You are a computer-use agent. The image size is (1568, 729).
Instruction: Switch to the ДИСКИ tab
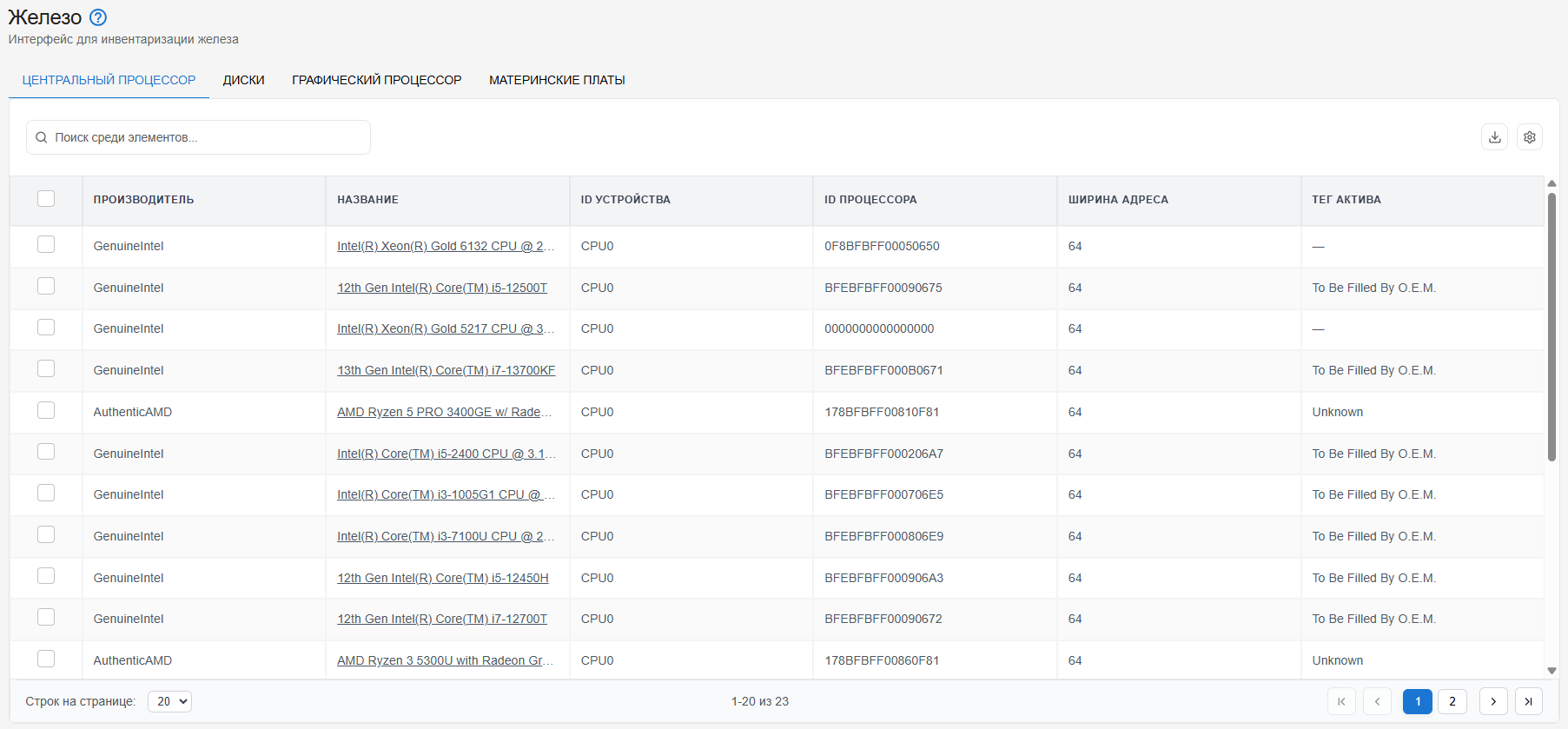243,80
